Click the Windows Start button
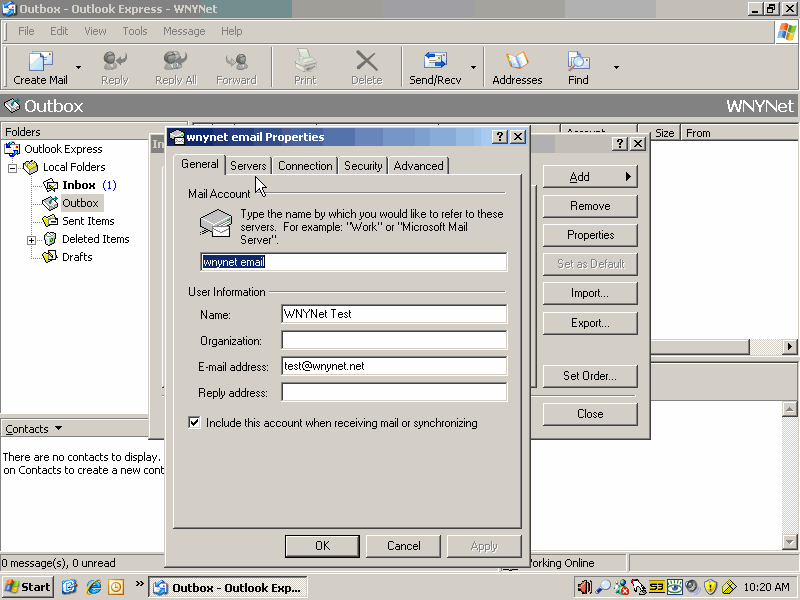800x600 pixels. click(x=28, y=587)
